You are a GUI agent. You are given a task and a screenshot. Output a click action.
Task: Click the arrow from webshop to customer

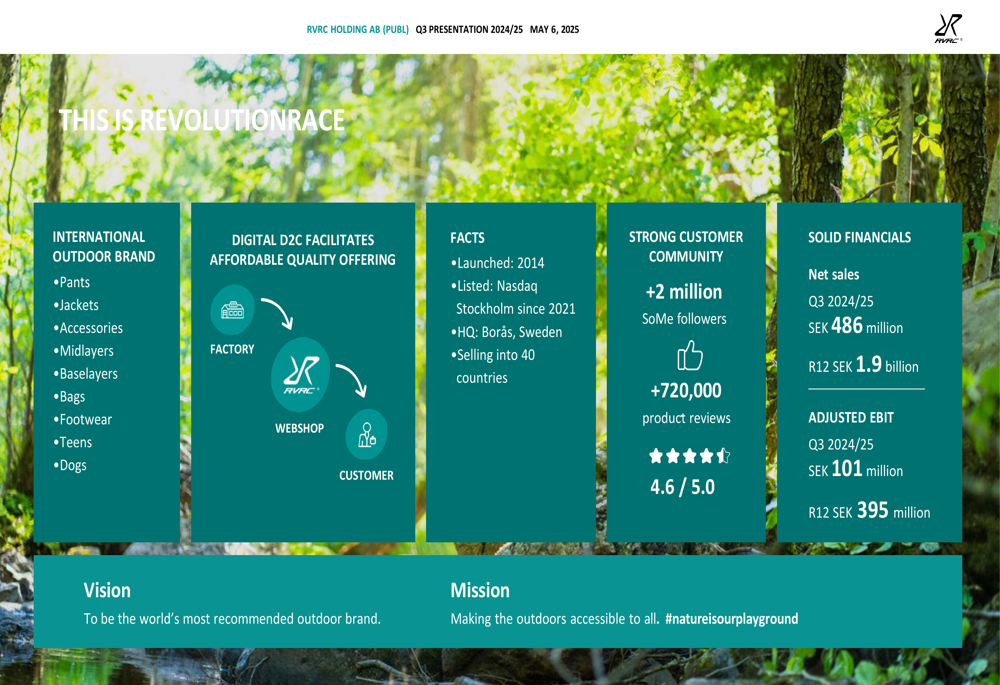351,380
